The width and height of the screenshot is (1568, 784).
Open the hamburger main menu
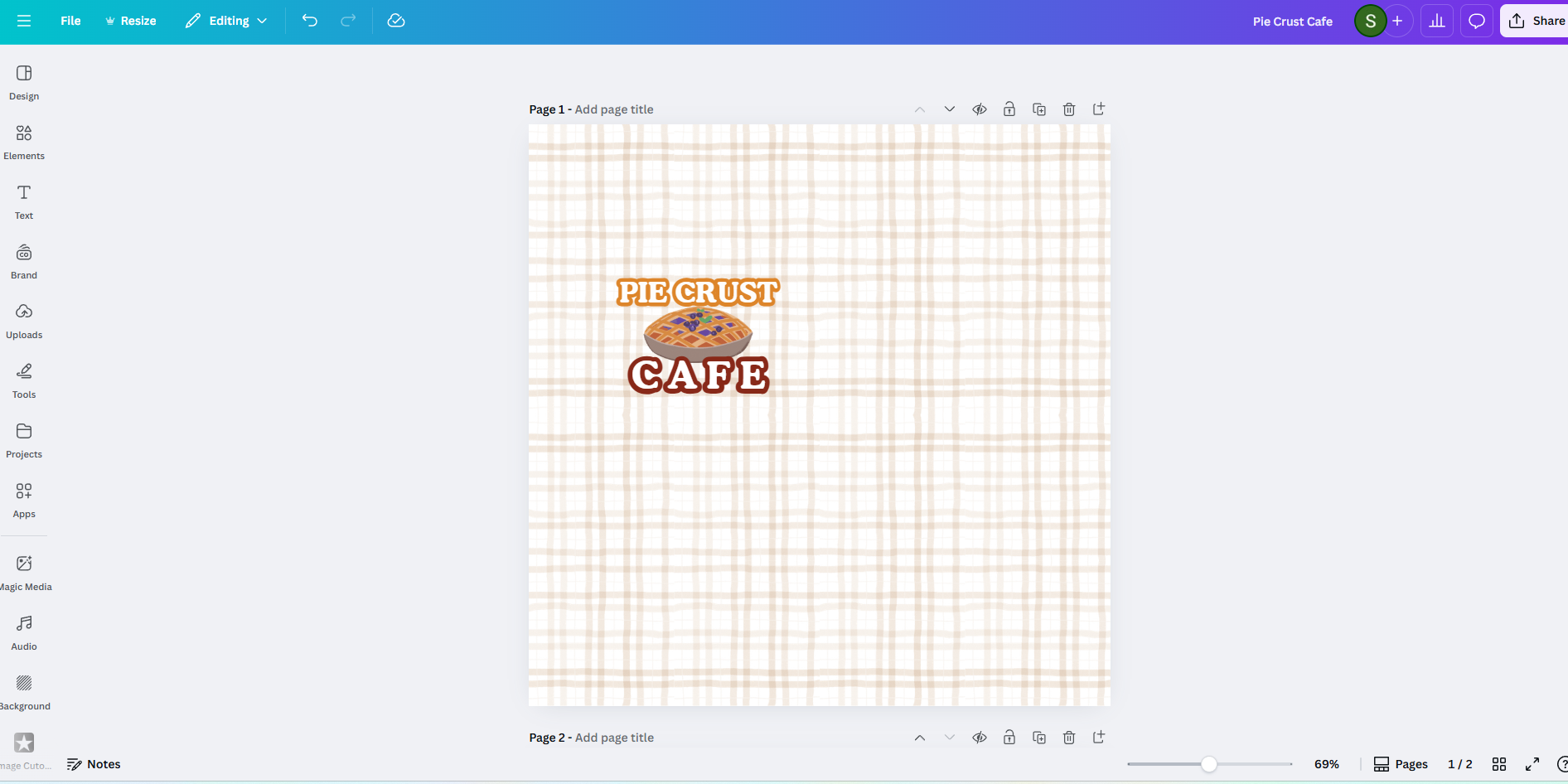24,21
